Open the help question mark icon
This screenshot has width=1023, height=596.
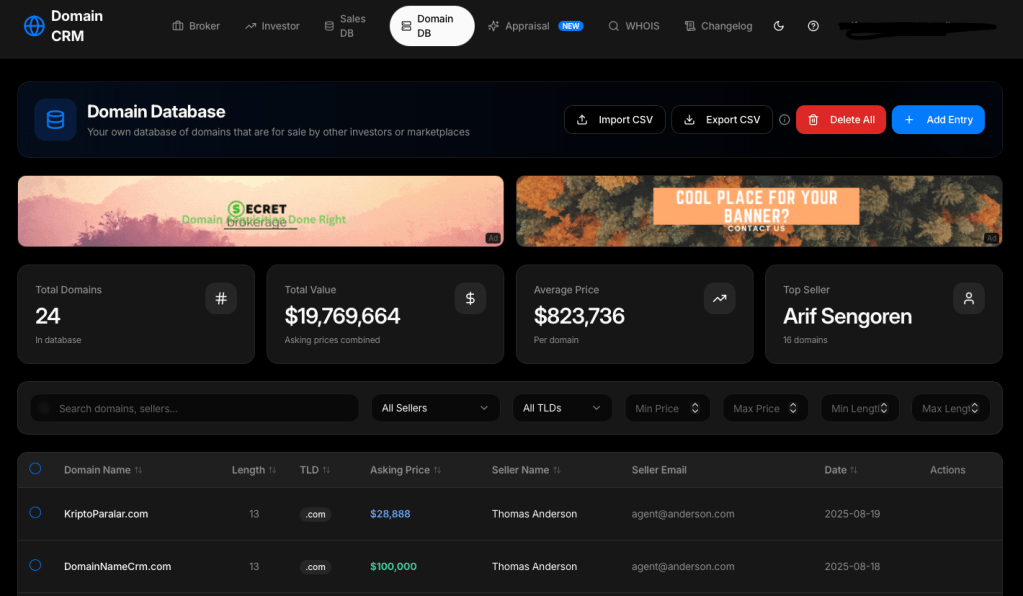[813, 26]
